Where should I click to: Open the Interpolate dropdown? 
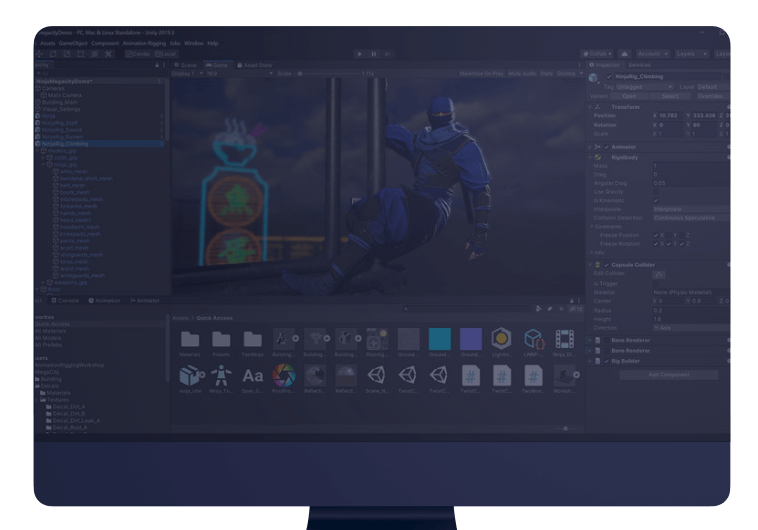click(691, 209)
